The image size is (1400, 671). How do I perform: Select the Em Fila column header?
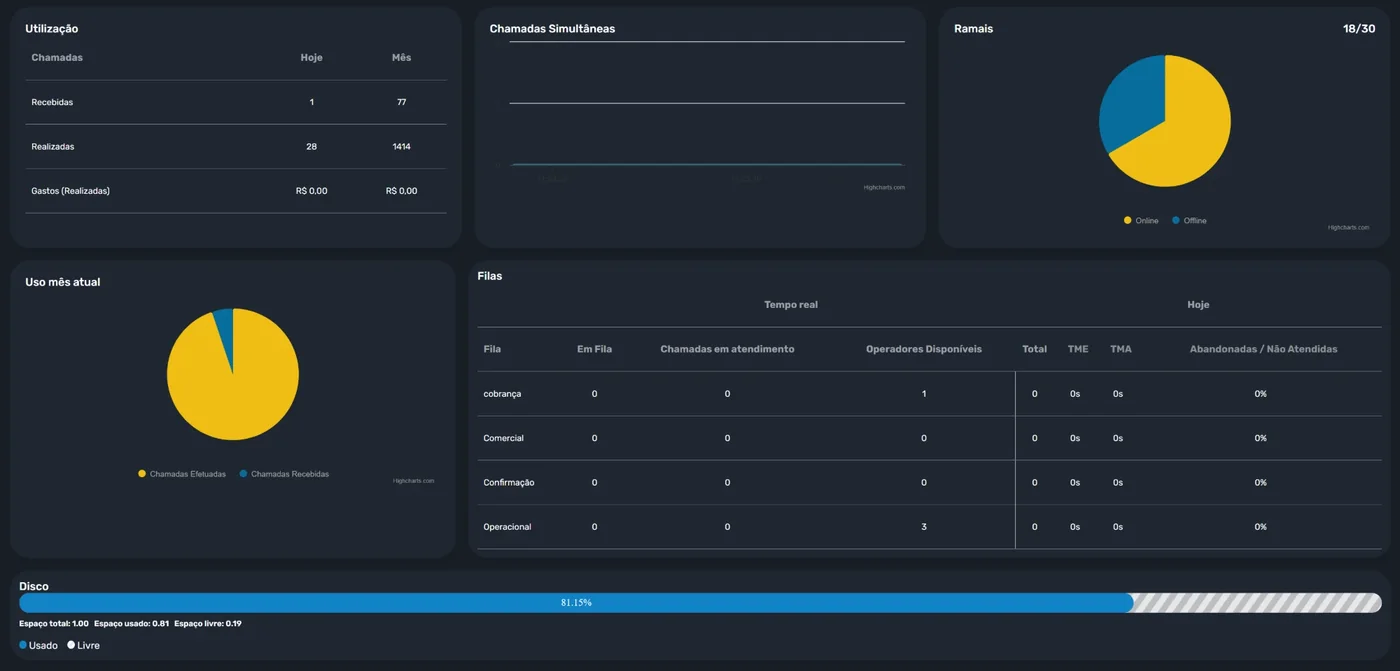tap(594, 349)
